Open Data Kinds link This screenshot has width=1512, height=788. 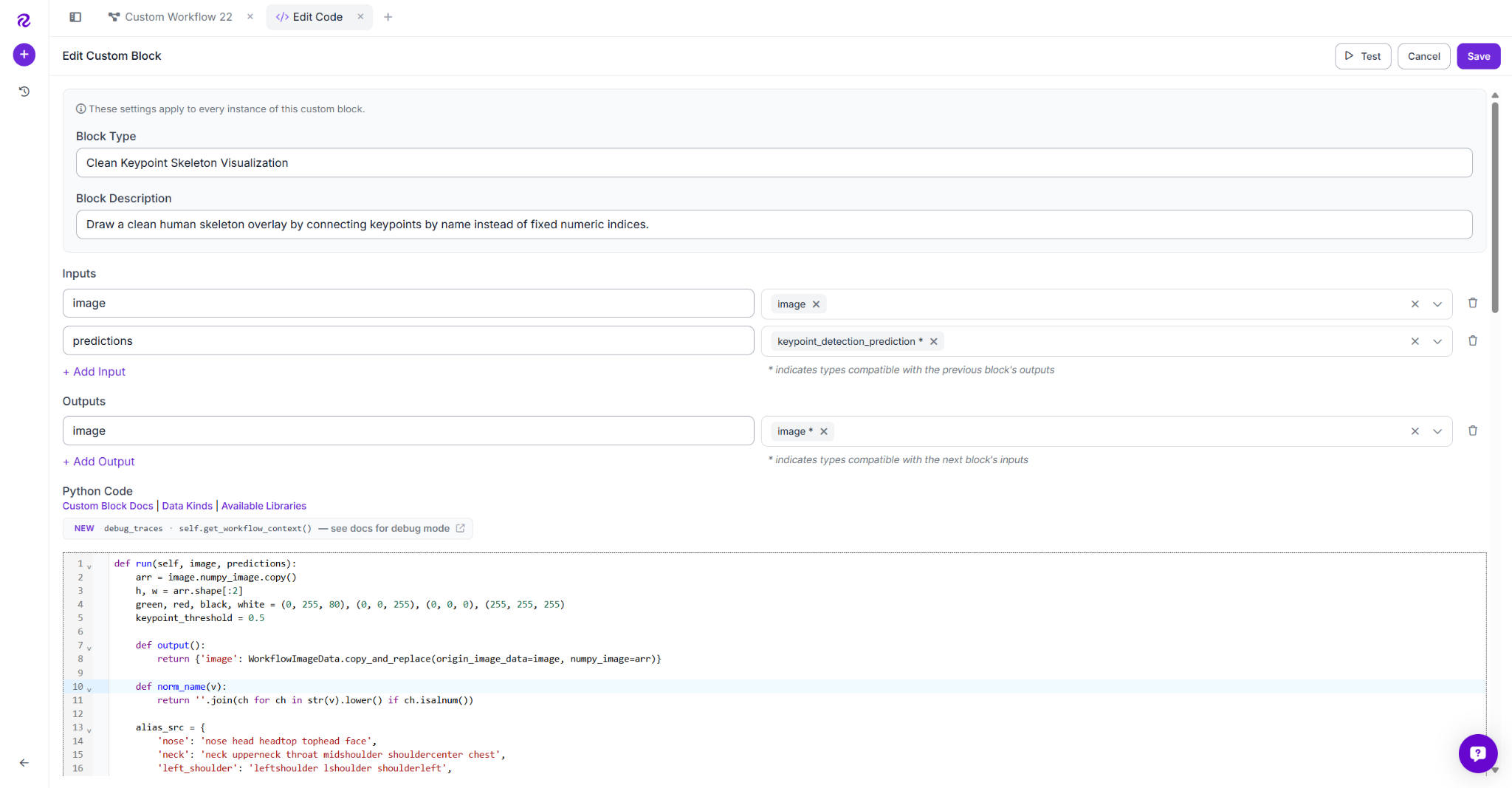coord(188,506)
